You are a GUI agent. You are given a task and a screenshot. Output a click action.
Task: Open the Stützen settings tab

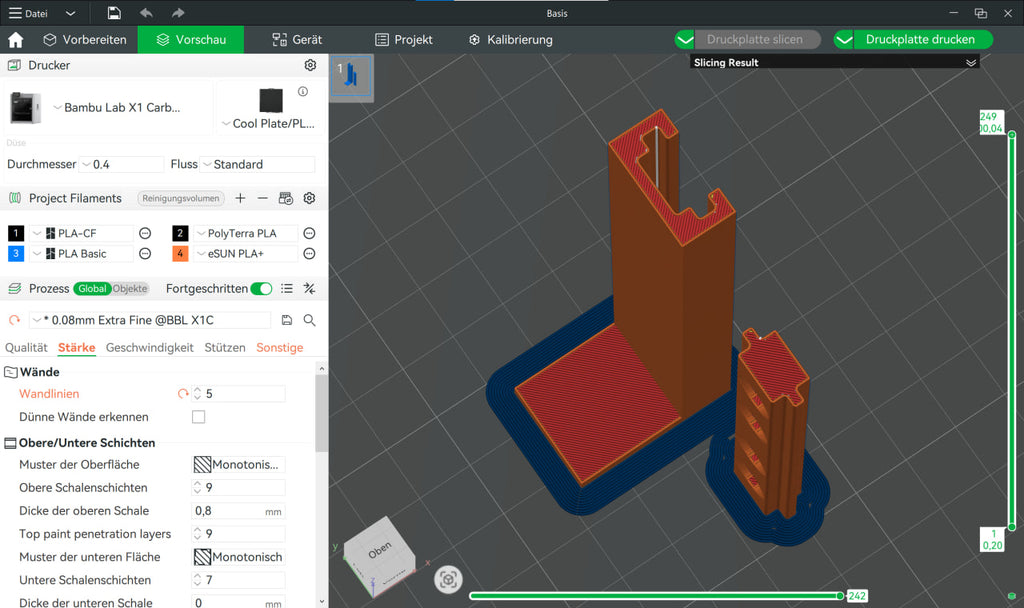pos(225,347)
